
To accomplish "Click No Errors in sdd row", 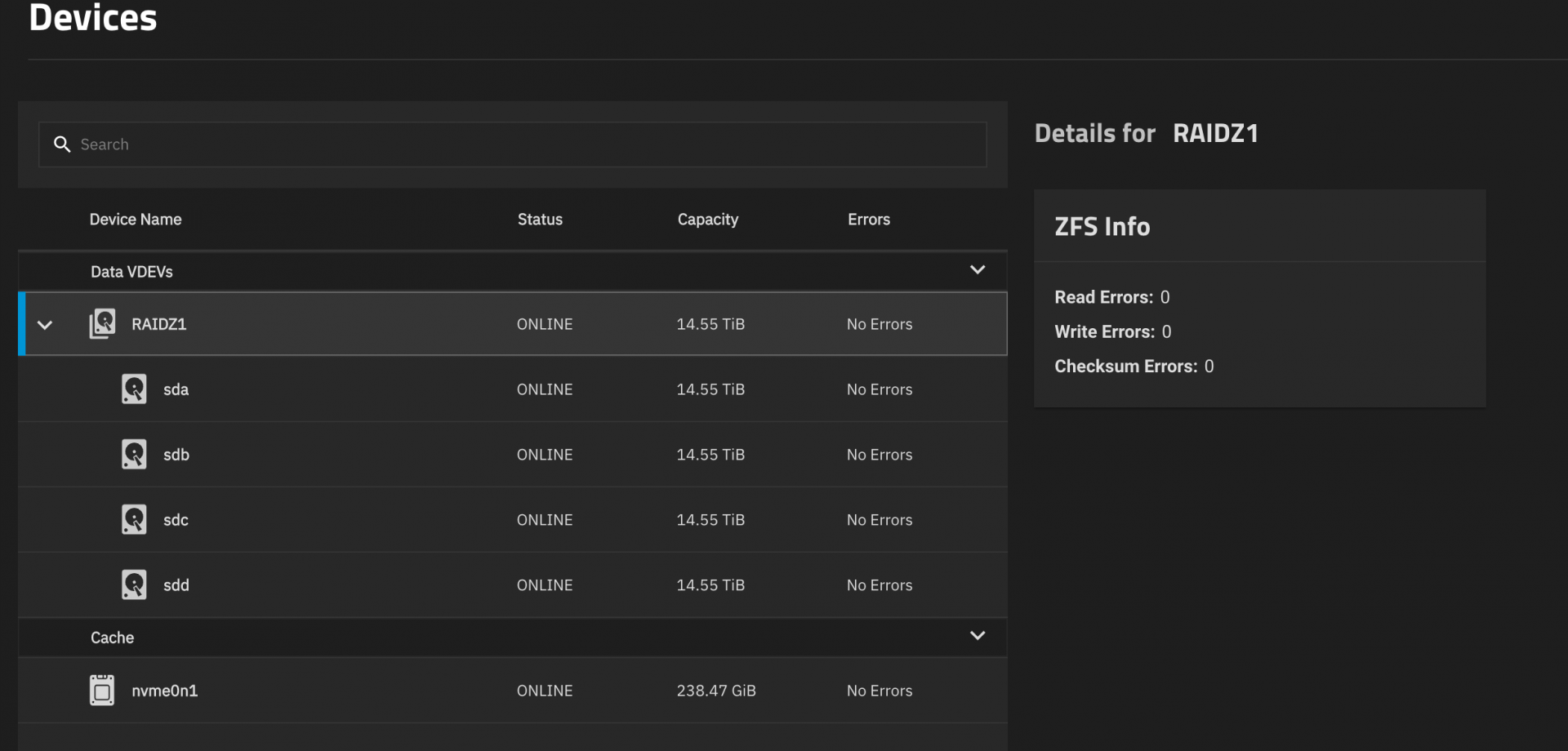I will [x=880, y=586].
